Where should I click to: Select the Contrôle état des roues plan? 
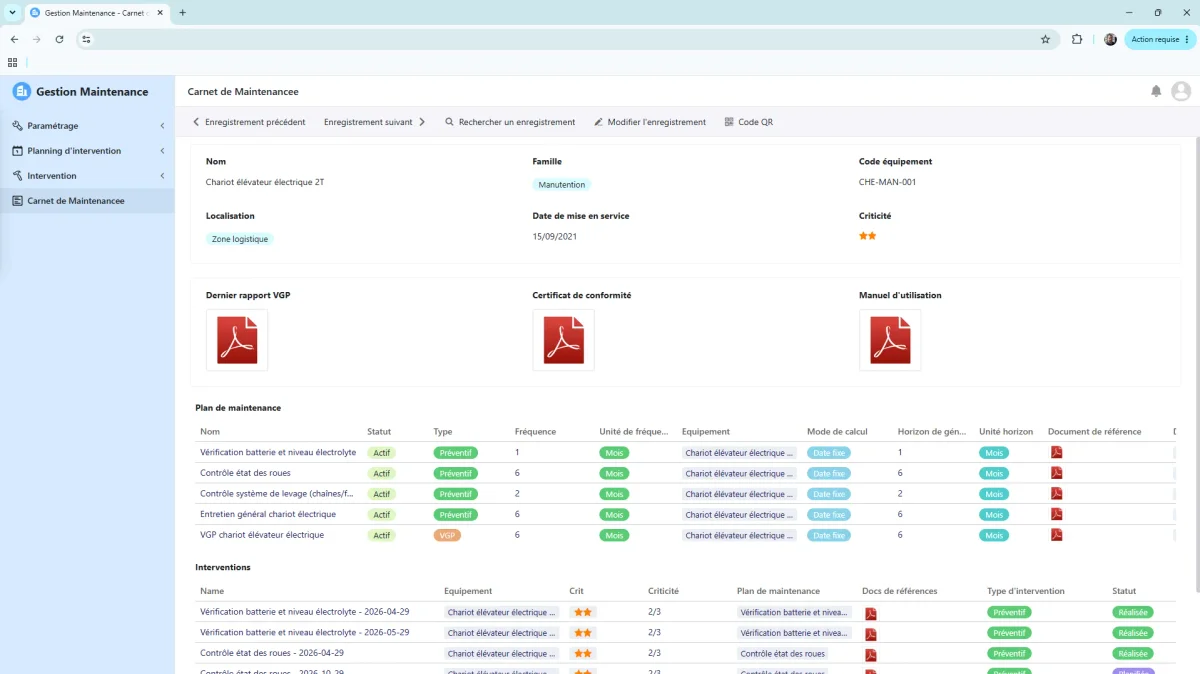tap(245, 473)
